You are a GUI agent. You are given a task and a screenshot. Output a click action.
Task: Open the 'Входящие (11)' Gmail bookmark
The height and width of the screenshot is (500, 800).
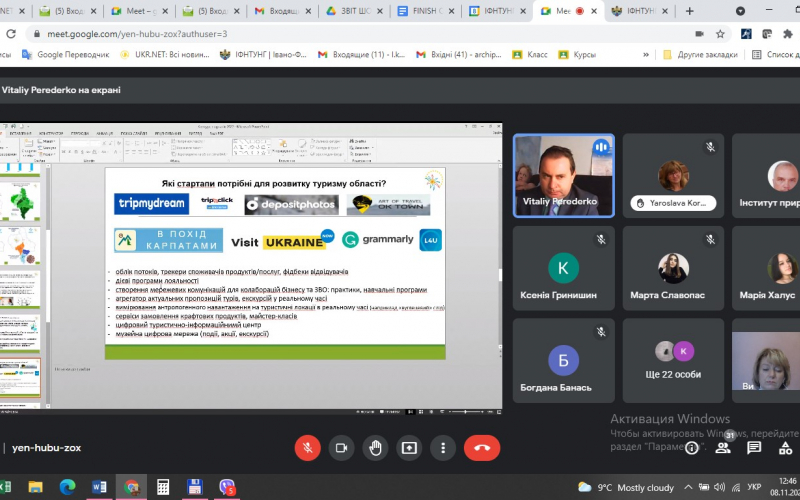pos(361,55)
